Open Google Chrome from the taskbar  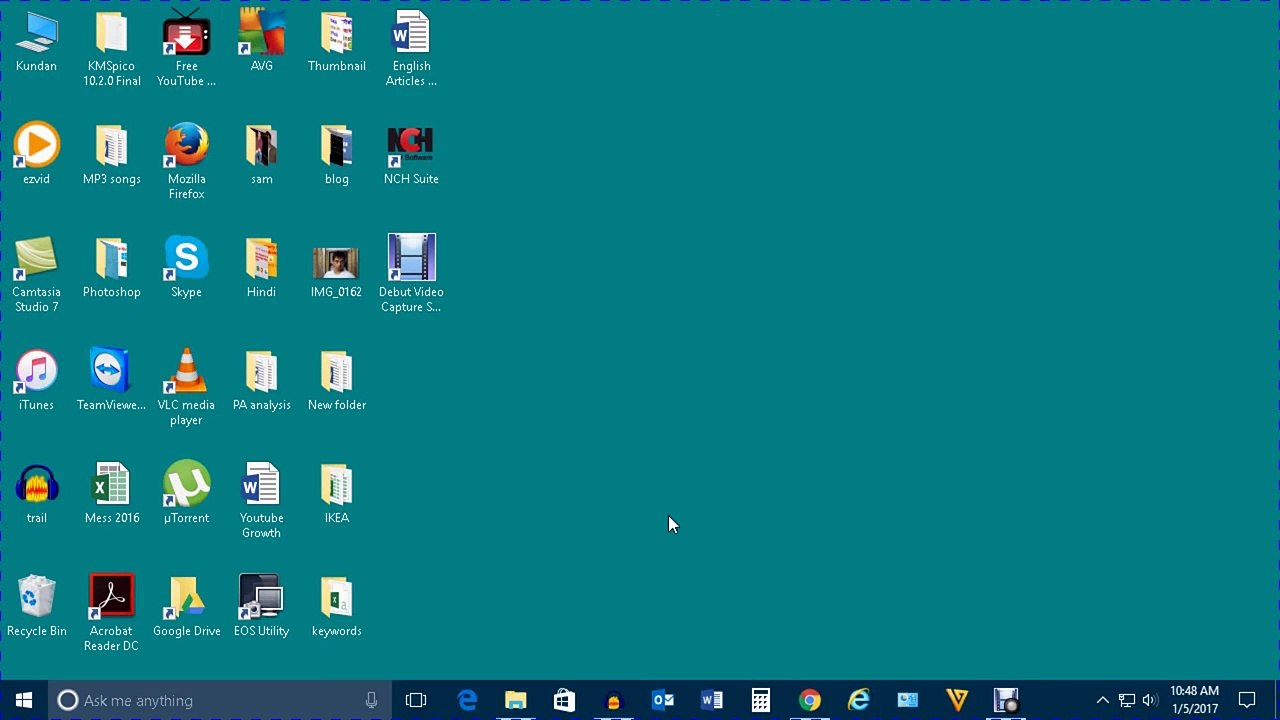coord(809,700)
